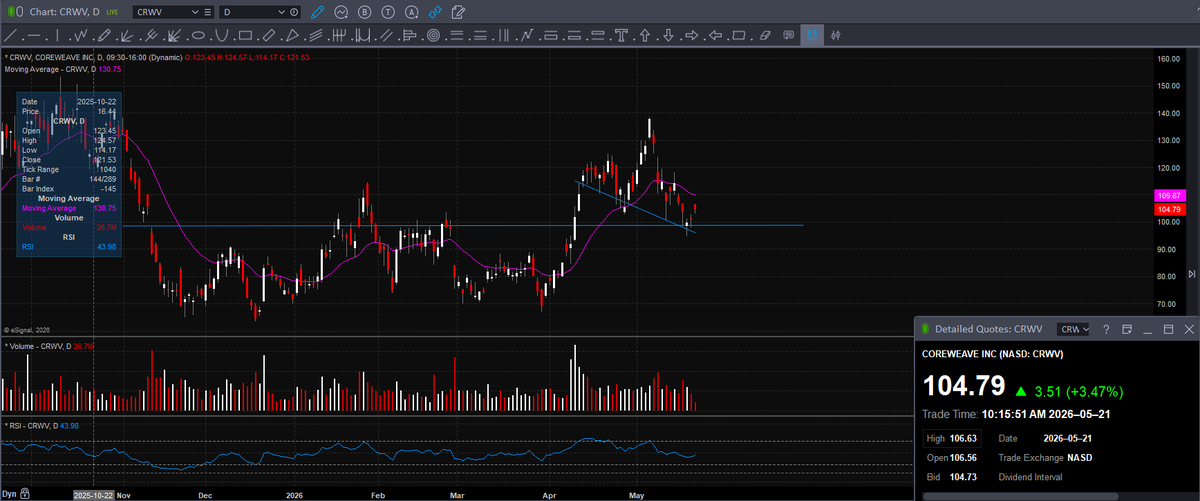Select the ellipse drawing tool
This screenshot has height=501, width=1200.
tap(198, 35)
